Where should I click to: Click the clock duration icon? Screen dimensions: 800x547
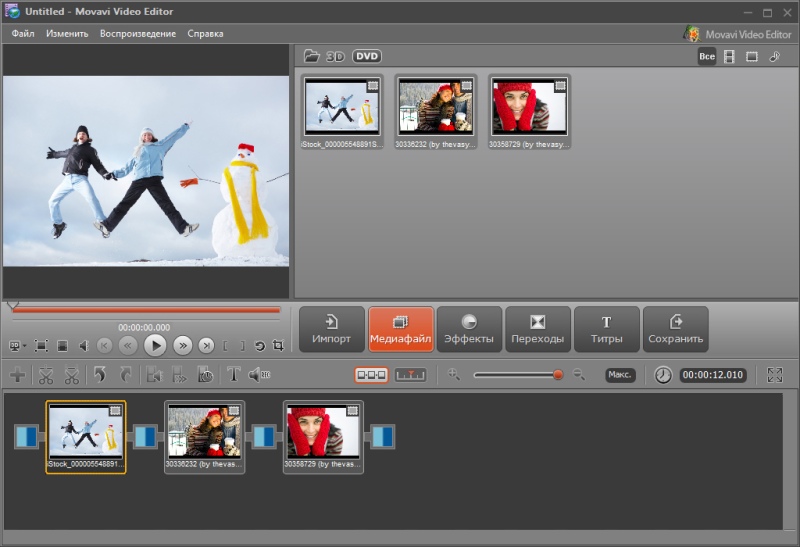(663, 375)
